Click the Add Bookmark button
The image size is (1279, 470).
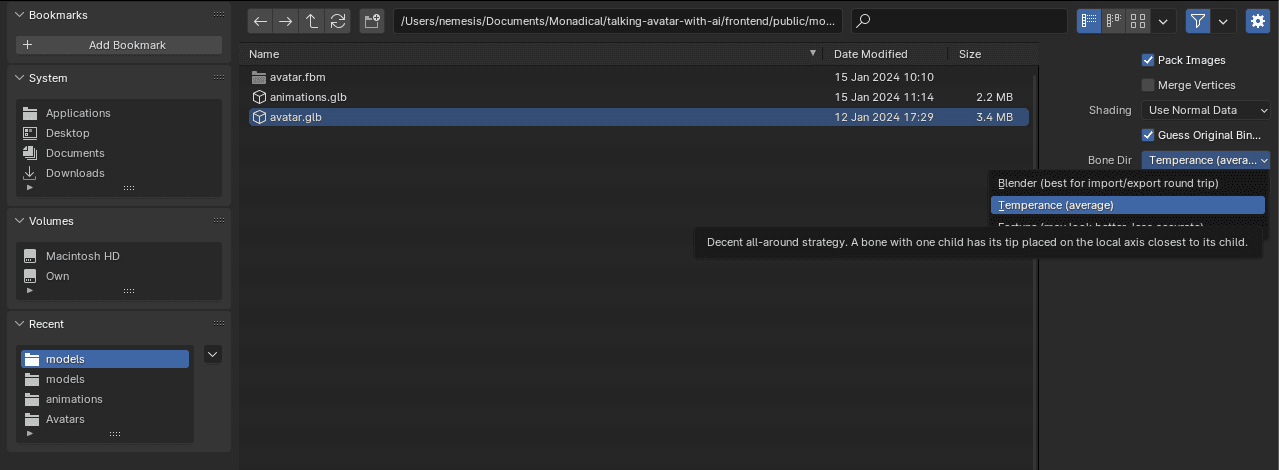(119, 45)
